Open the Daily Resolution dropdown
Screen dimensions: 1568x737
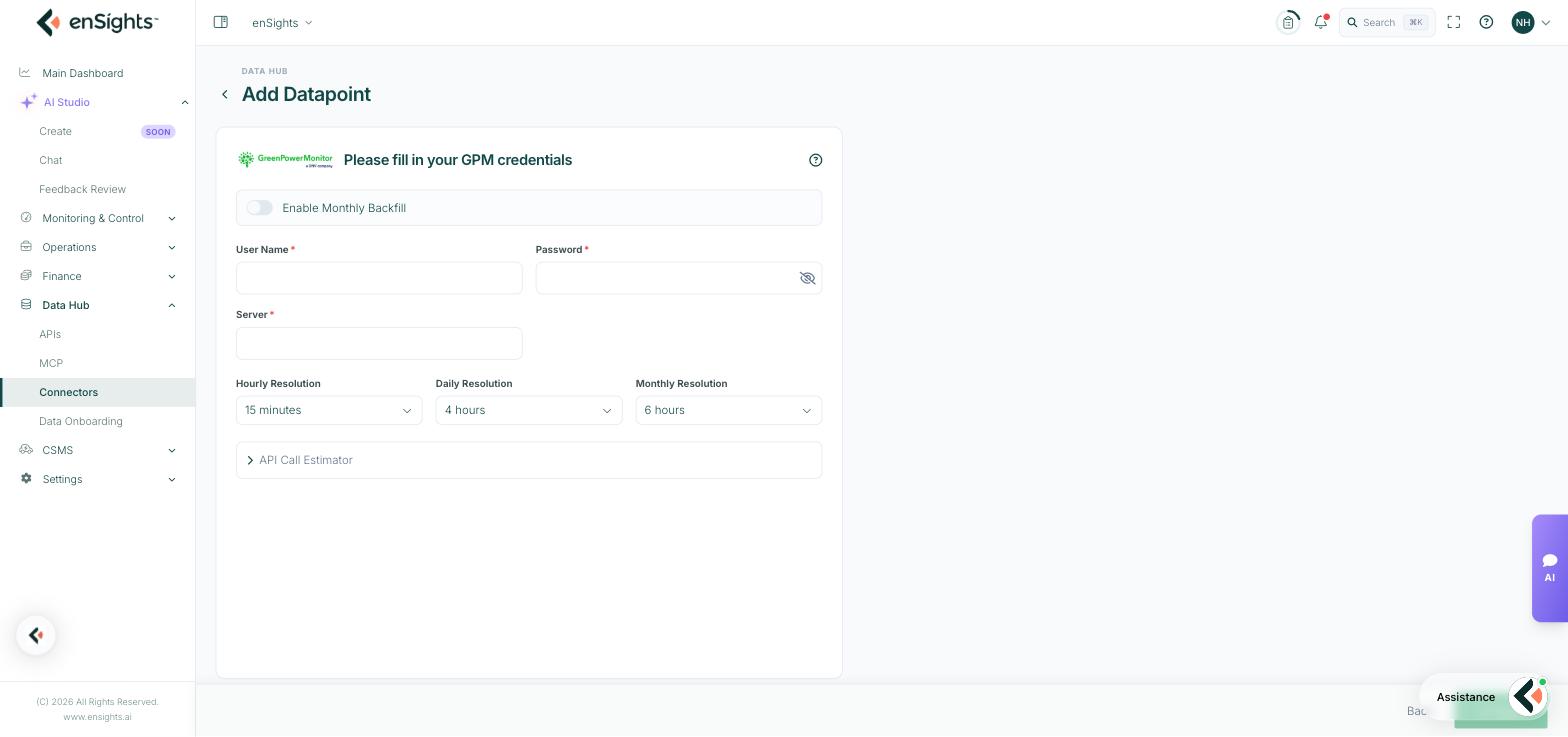click(x=529, y=410)
